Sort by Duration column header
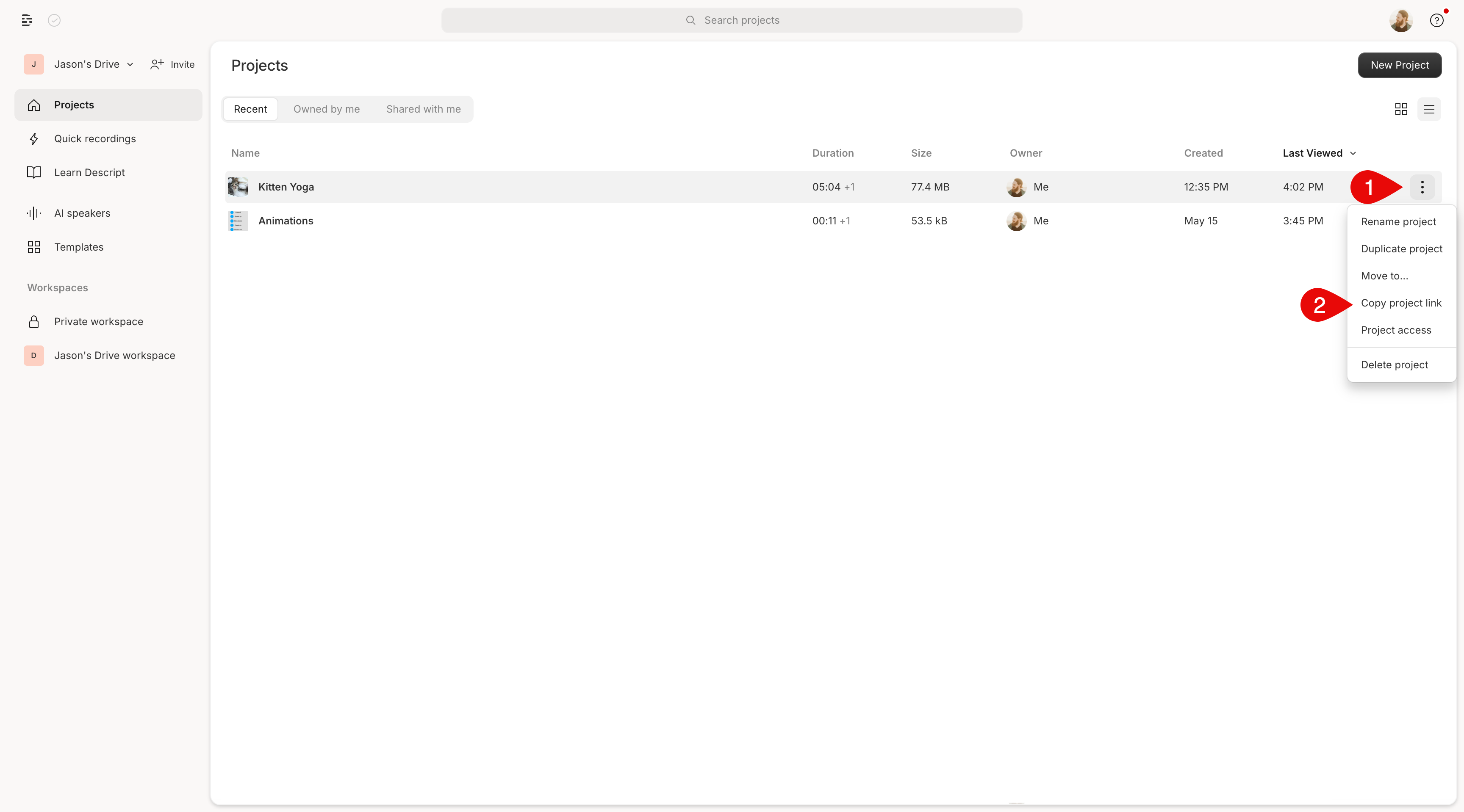This screenshot has height=812, width=1464. (832, 153)
